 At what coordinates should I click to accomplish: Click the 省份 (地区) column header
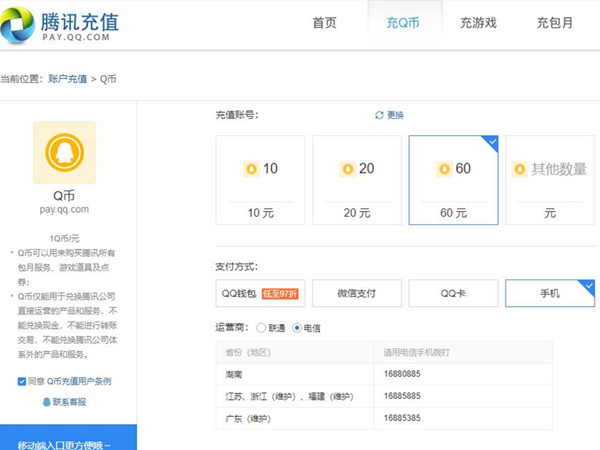pyautogui.click(x=295, y=352)
